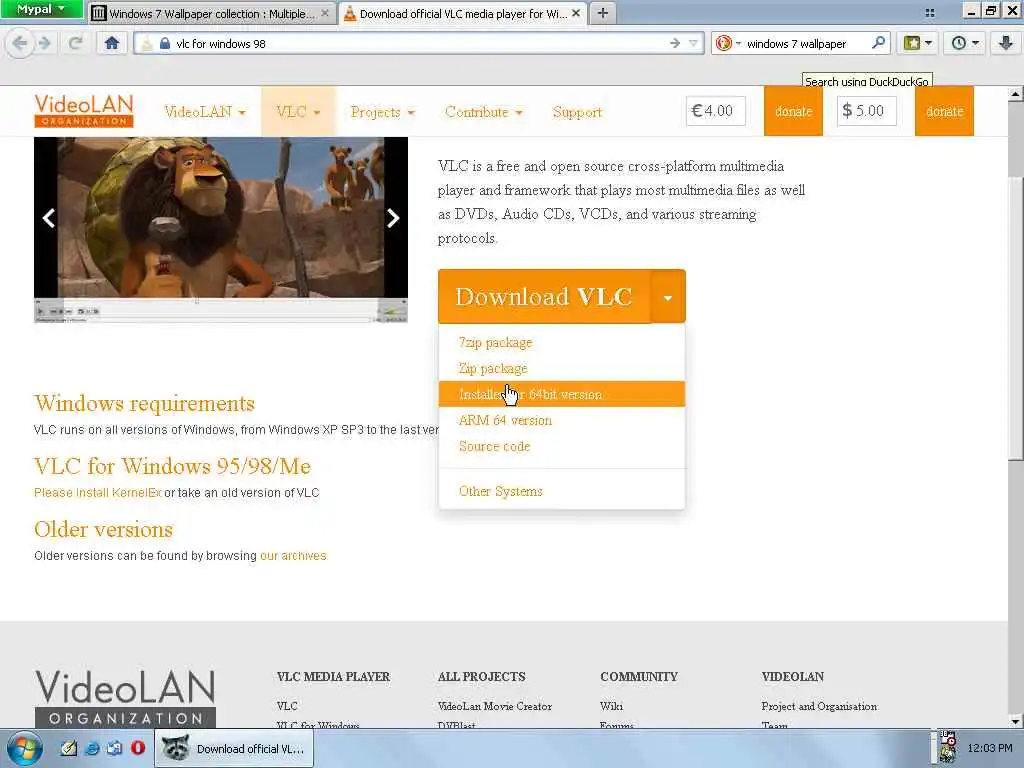1024x768 pixels.
Task: Select Source code from download menu
Action: click(x=494, y=447)
